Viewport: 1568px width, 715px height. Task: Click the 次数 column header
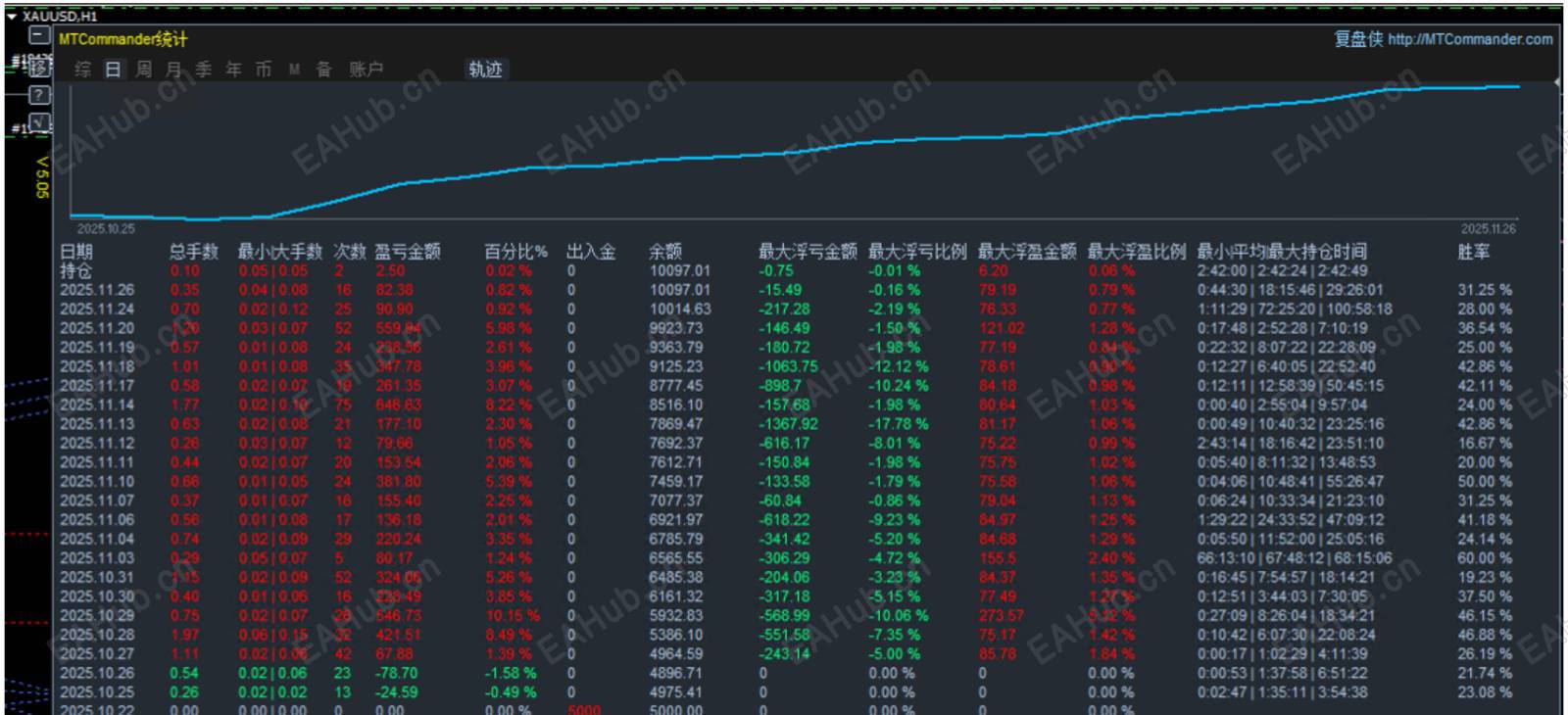pos(350,252)
